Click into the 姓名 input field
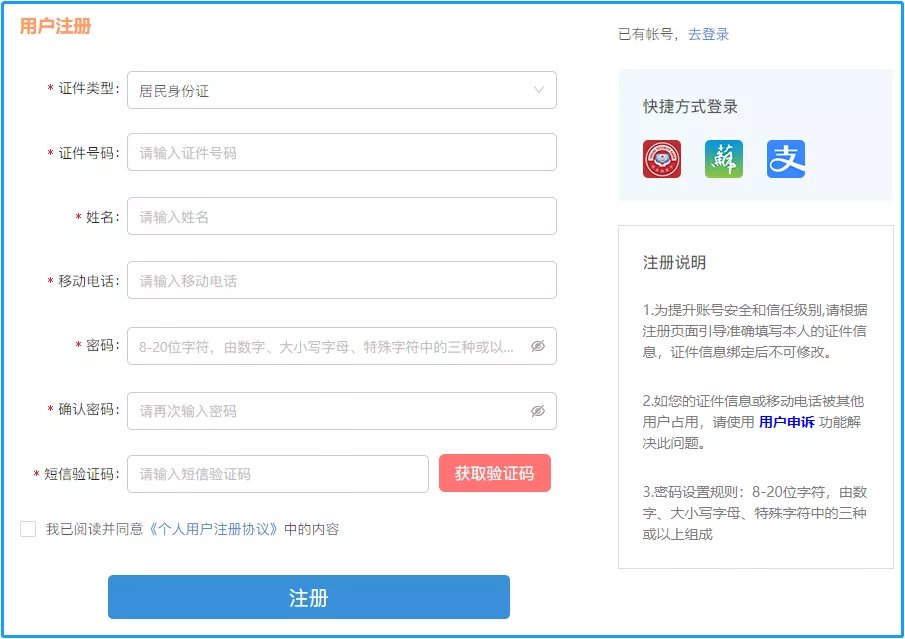905x639 pixels. [x=341, y=216]
